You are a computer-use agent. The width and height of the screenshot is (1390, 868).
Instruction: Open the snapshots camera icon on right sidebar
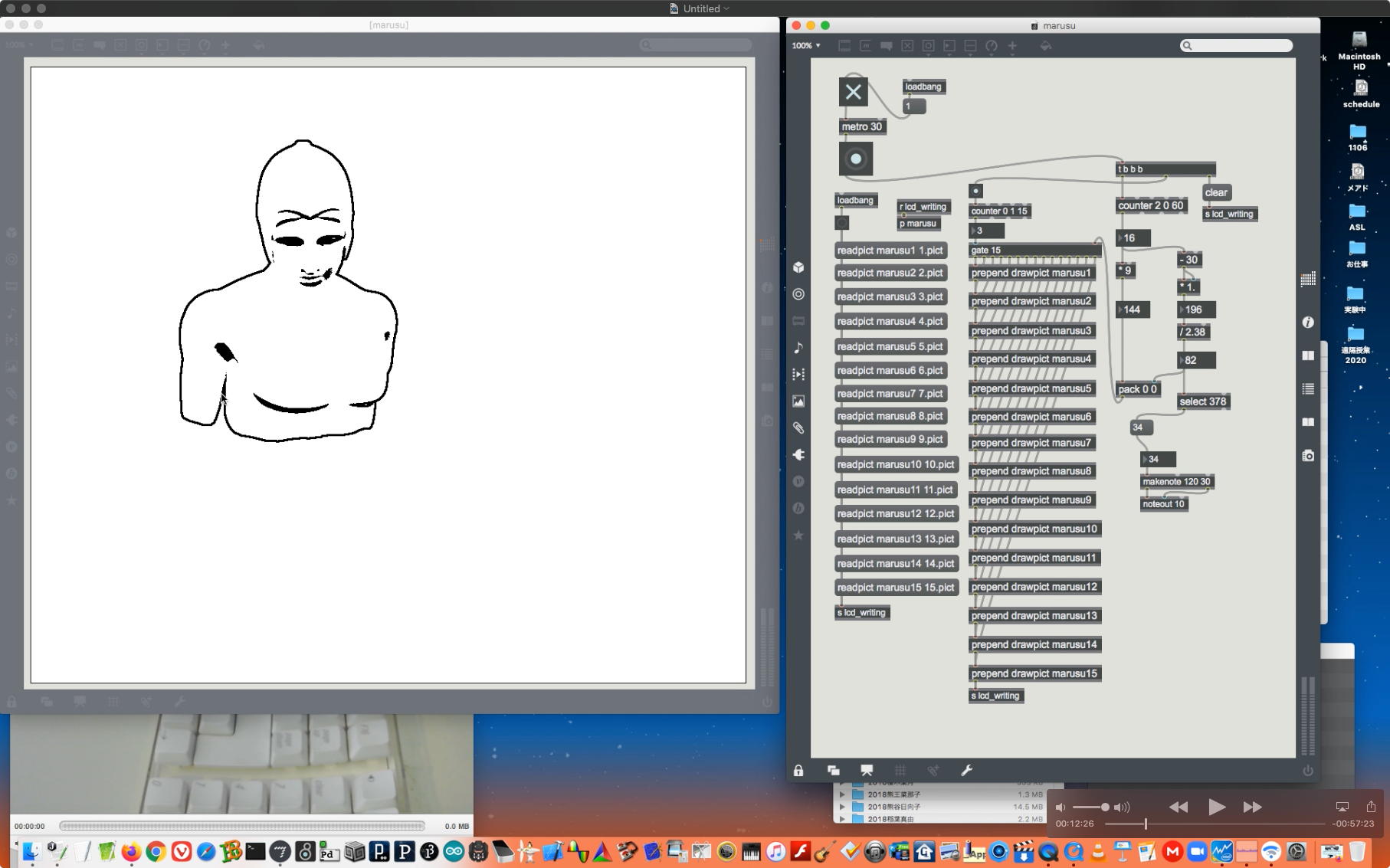tap(1308, 456)
